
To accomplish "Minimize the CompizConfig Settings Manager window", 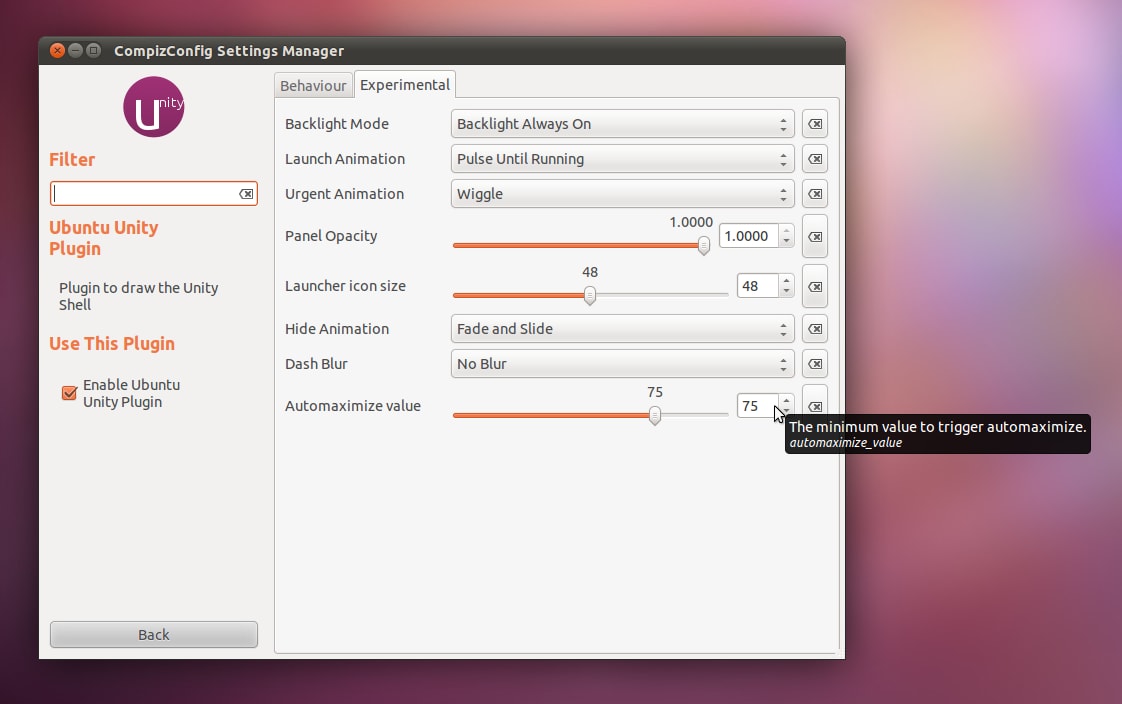I will (75, 50).
